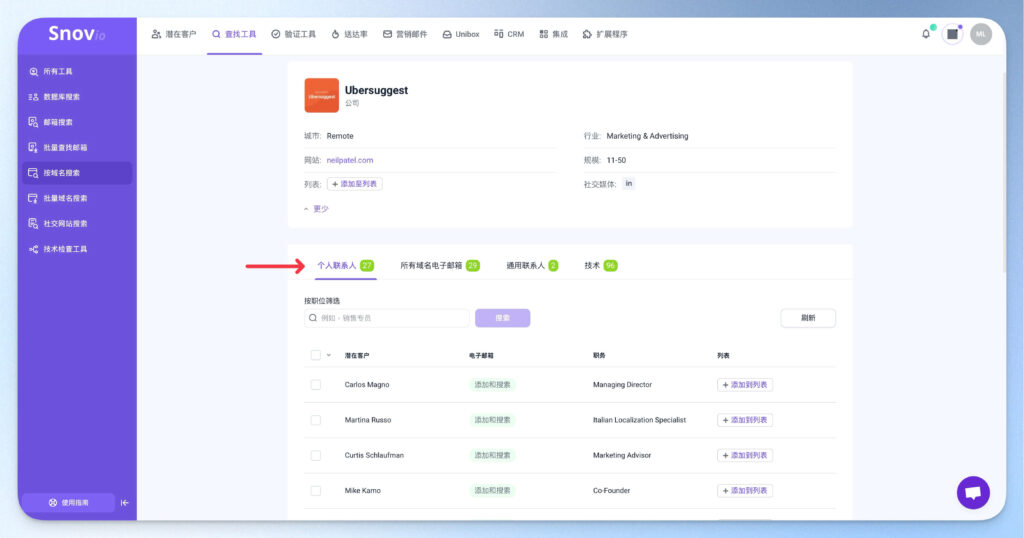Screen dimensions: 1024x538
Task: Expand the select-all dropdown arrow
Action: click(x=328, y=355)
